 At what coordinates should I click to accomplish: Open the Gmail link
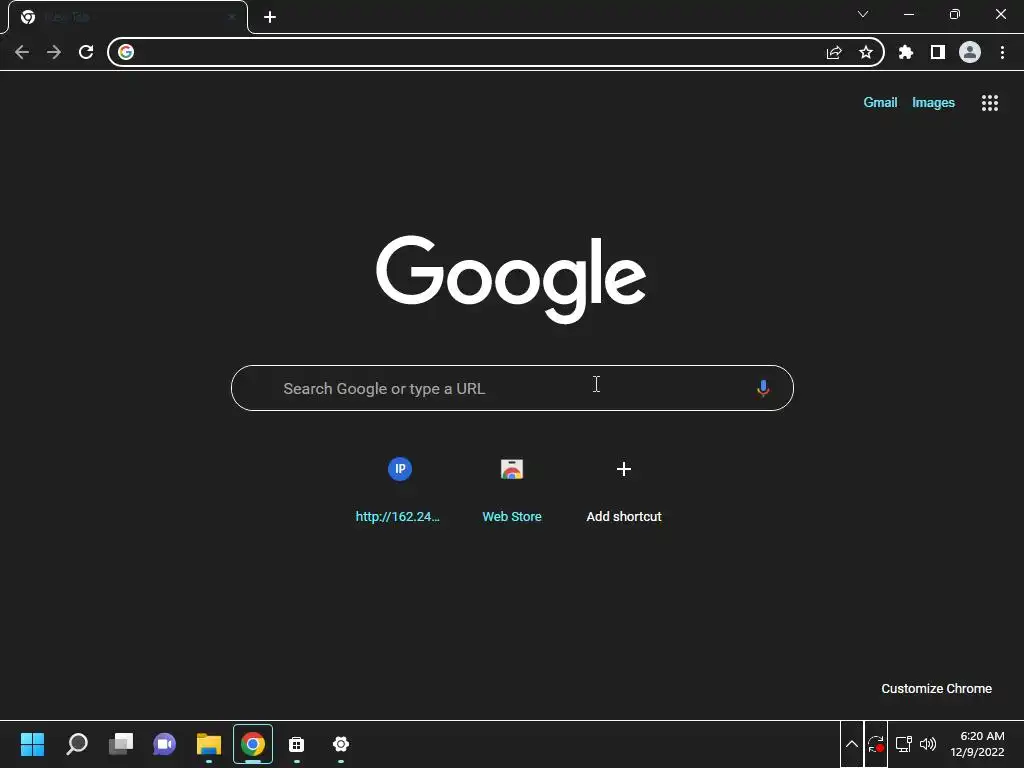[x=880, y=103]
